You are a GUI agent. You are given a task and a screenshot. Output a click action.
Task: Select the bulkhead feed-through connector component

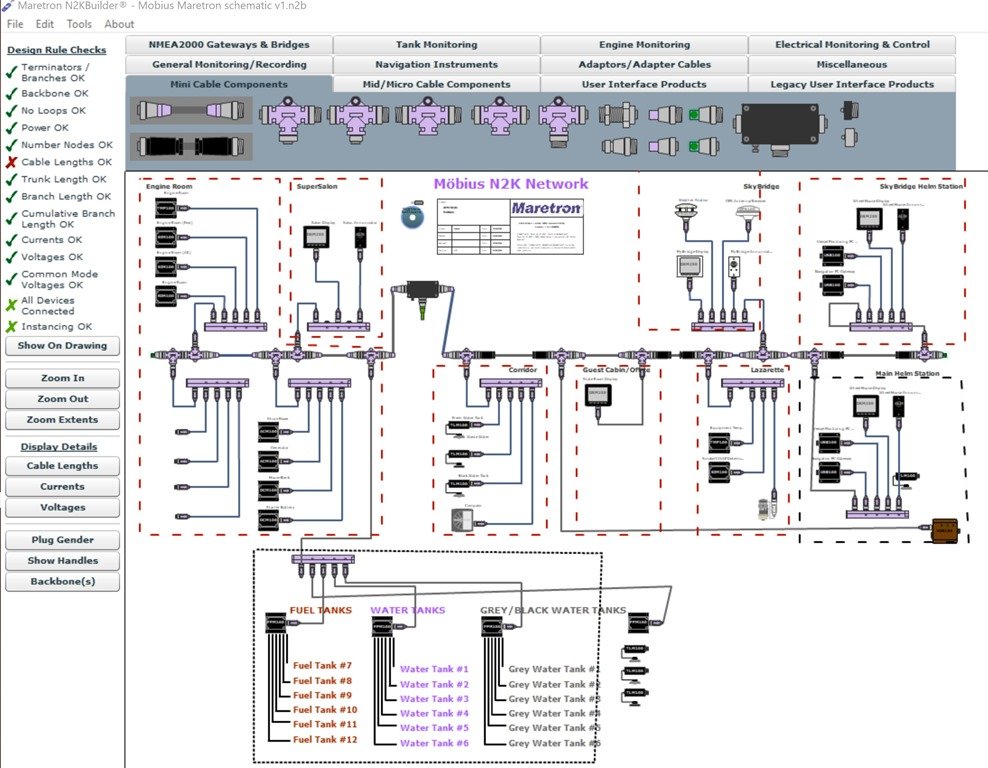[618, 115]
